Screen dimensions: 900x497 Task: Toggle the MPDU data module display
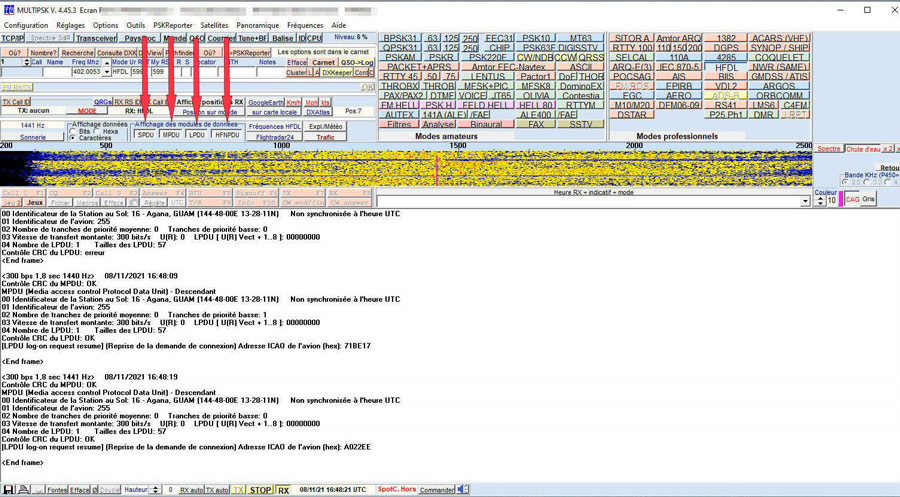(171, 135)
